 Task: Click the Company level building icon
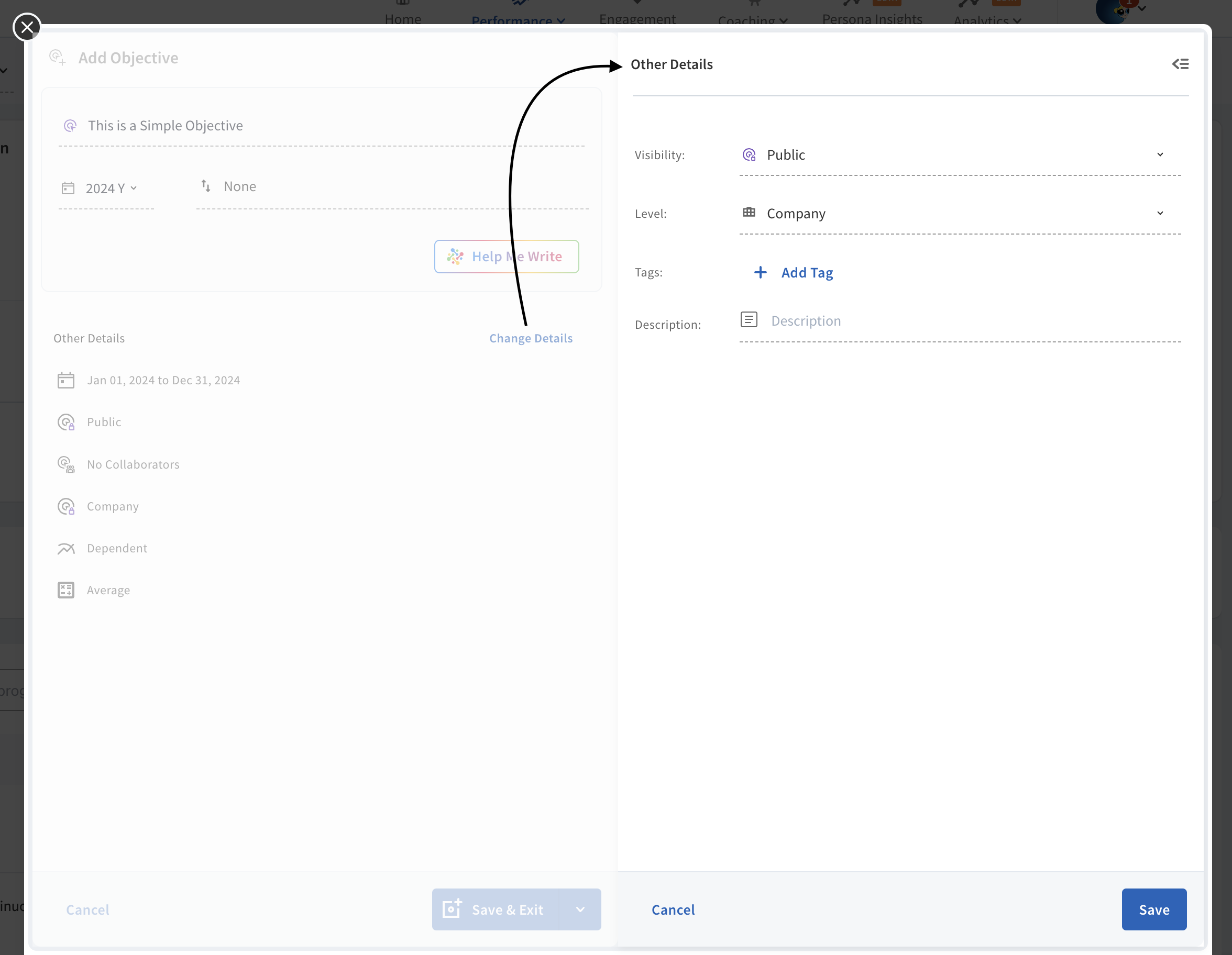[749, 213]
